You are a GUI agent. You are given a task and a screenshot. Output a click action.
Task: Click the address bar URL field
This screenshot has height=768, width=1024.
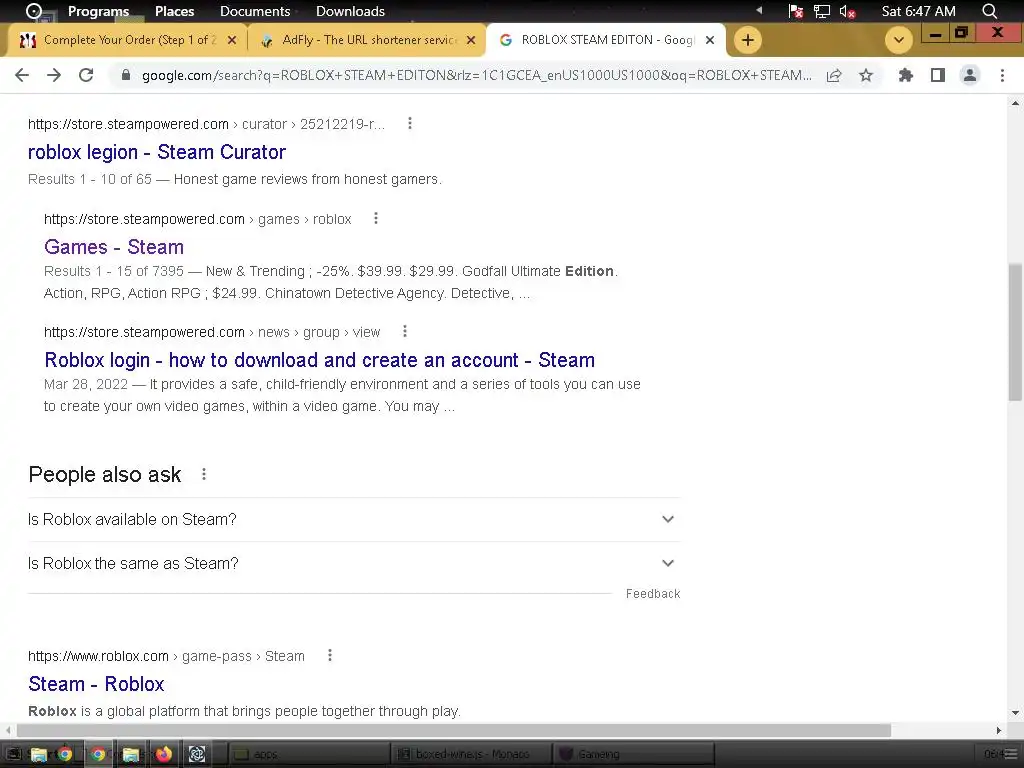[477, 75]
